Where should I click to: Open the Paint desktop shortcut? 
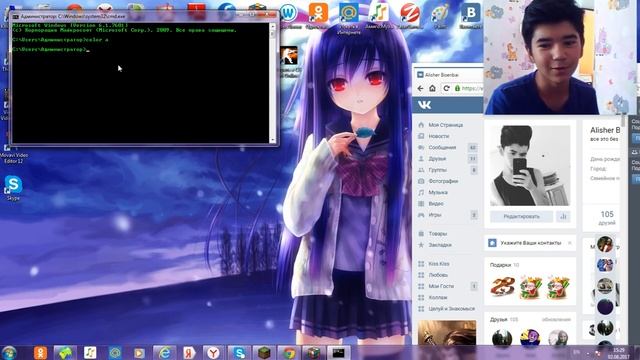coord(440,16)
